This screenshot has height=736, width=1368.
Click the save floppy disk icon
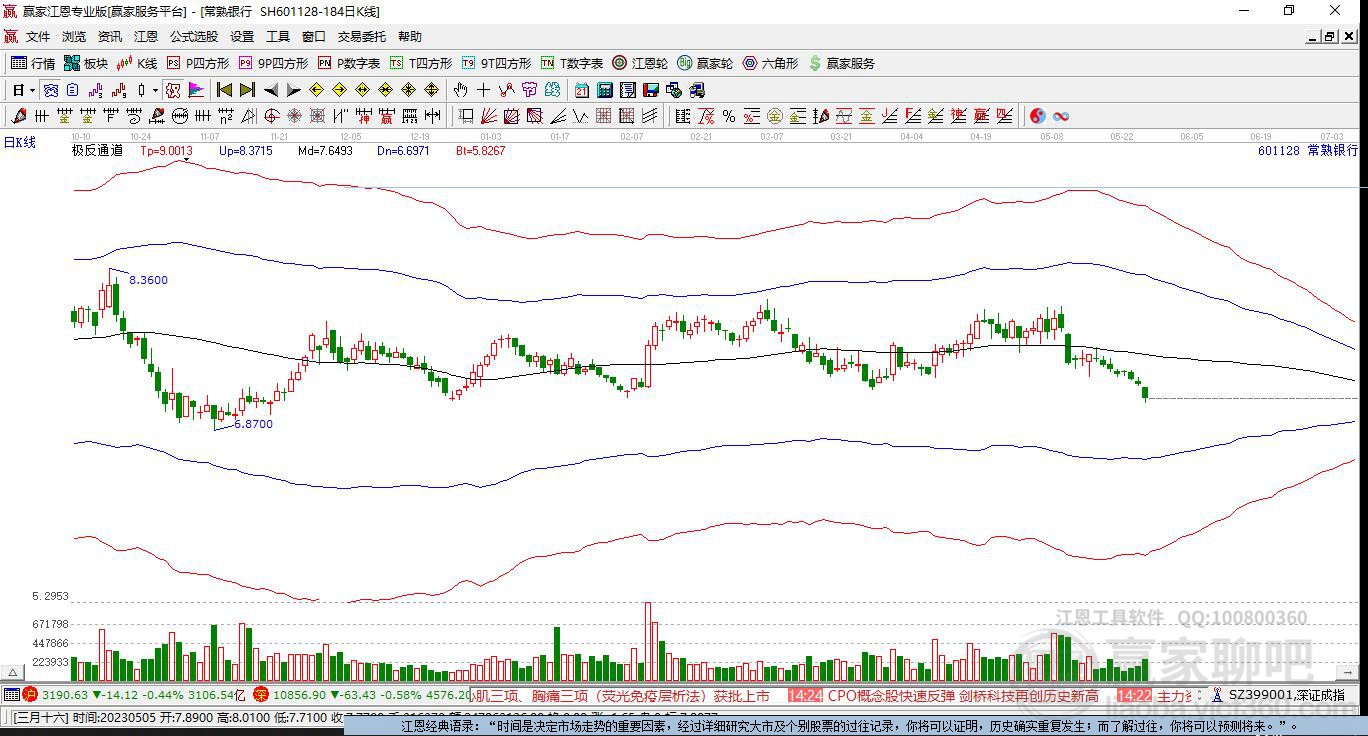(650, 90)
